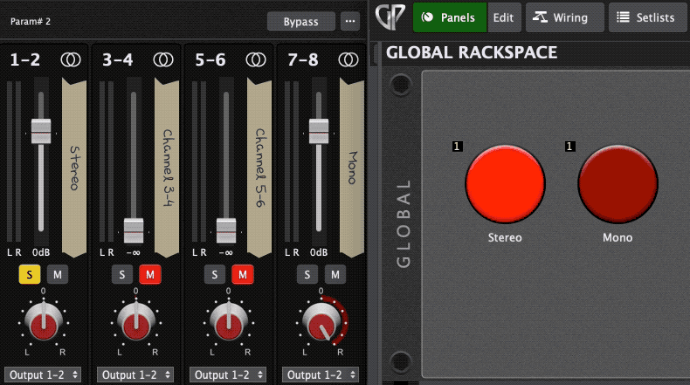The height and width of the screenshot is (385, 690).
Task: Mute channel 1-2
Action: (x=58, y=275)
